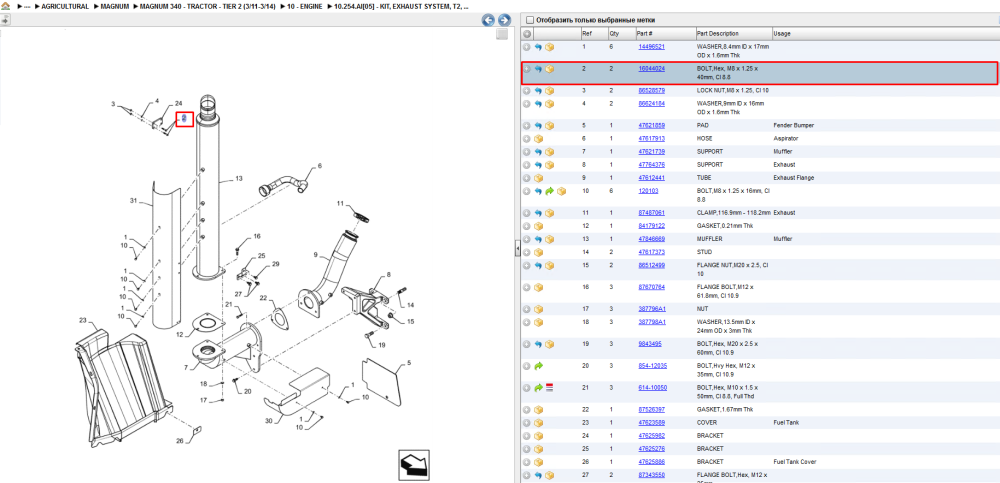This screenshot has width=1000, height=483.
Task: Click the add plus icon for ref 5 PAD
Action: pos(527,126)
